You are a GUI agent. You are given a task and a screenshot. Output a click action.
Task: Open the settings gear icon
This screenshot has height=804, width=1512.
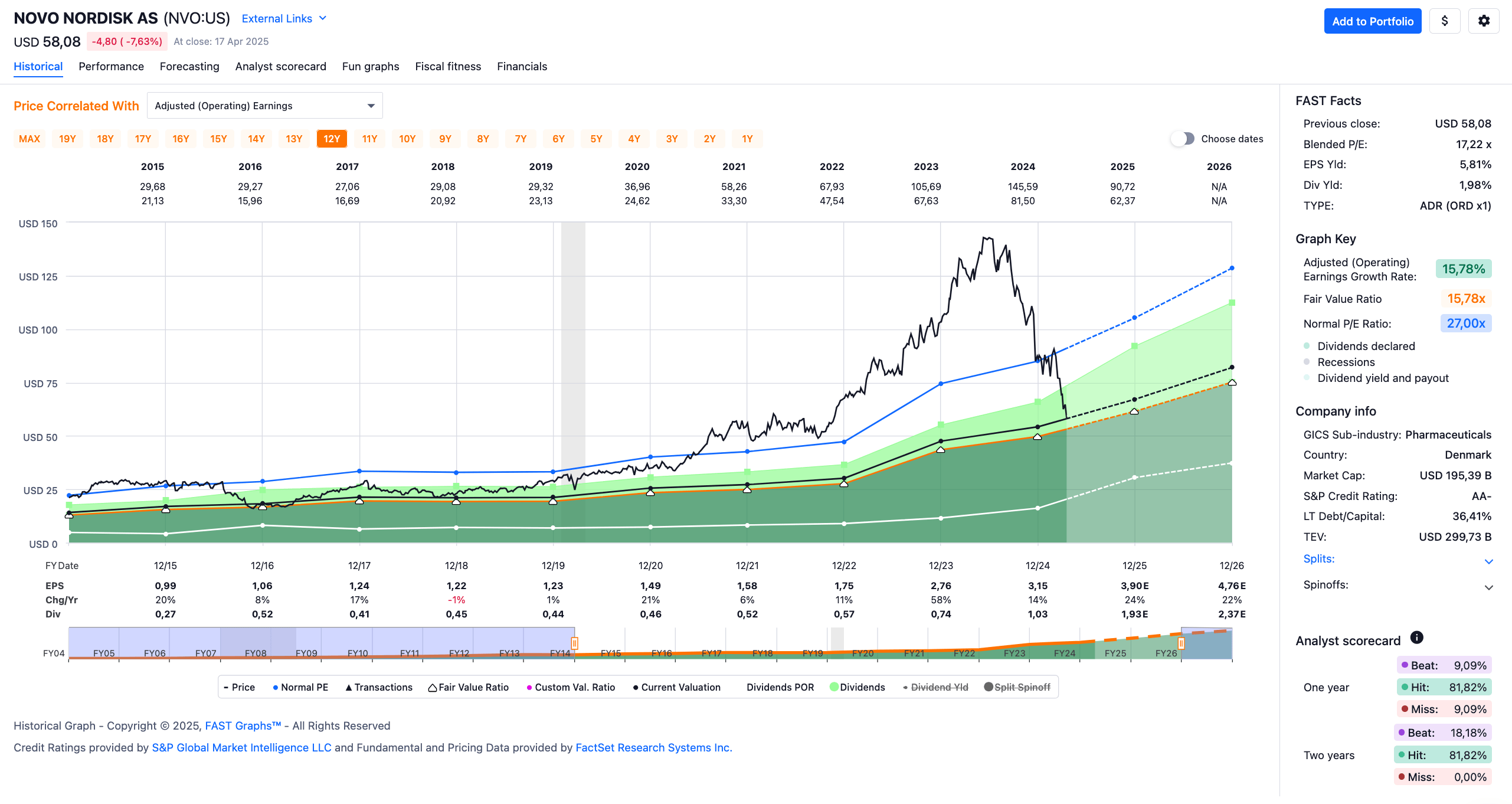1484,21
